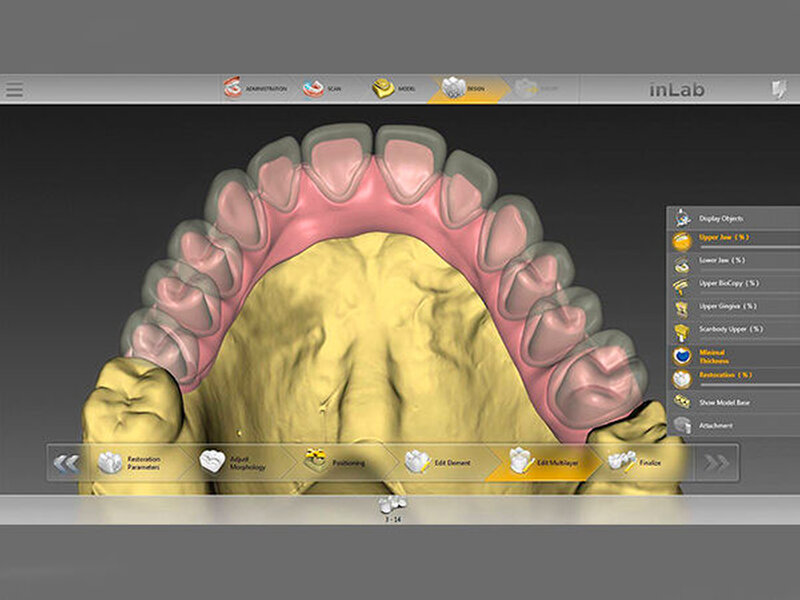This screenshot has height=600, width=800.
Task: Toggle Lower Jaw display
Action: pos(682,262)
